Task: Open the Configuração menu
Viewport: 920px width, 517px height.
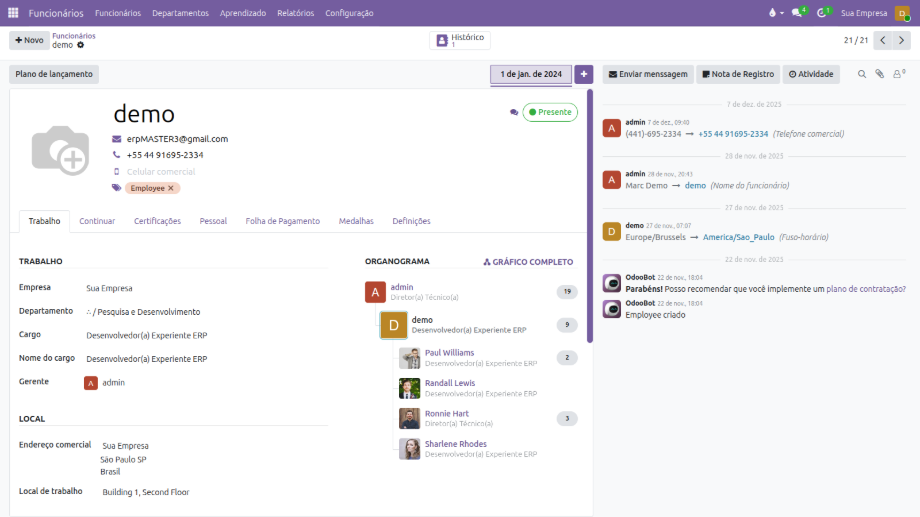Action: (349, 13)
